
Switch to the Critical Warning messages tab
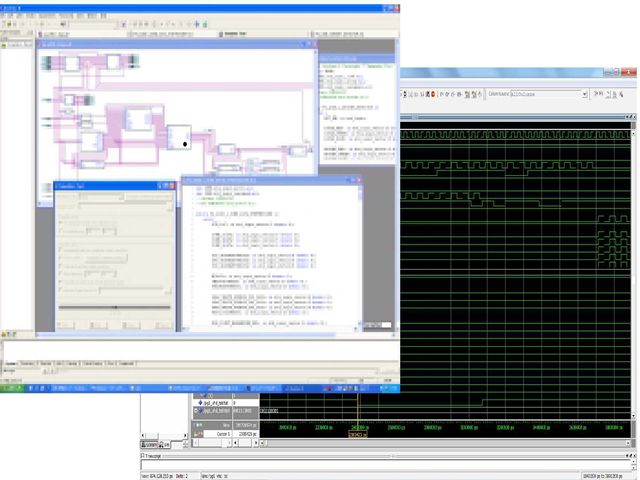point(93,363)
